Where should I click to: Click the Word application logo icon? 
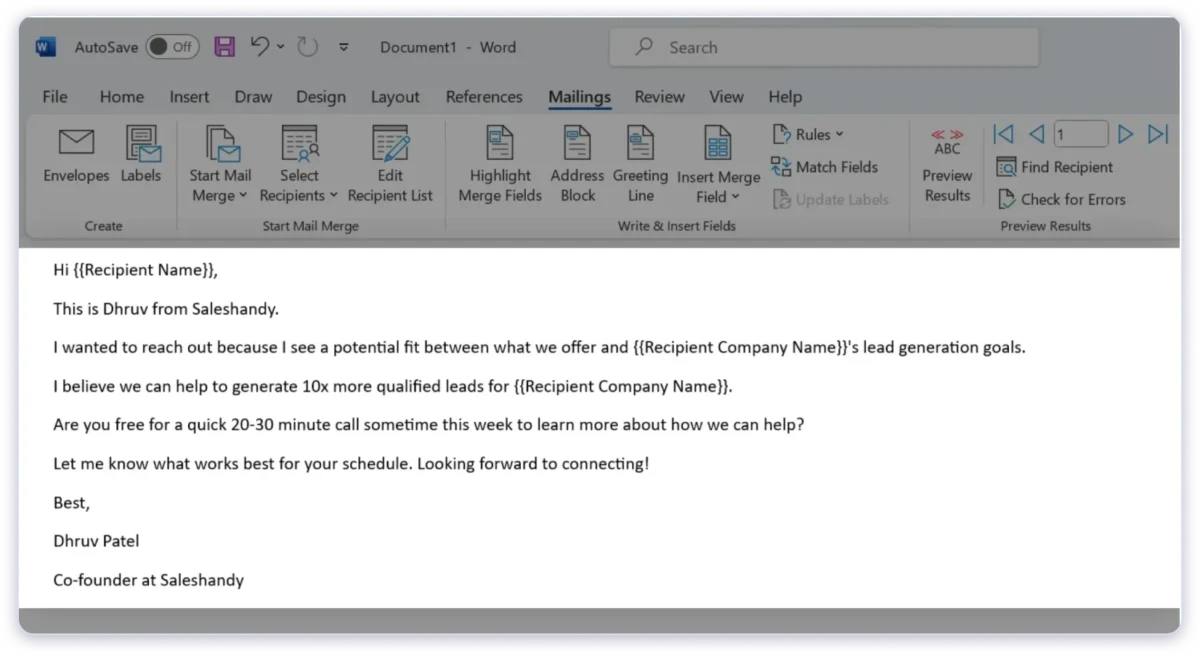(x=46, y=47)
